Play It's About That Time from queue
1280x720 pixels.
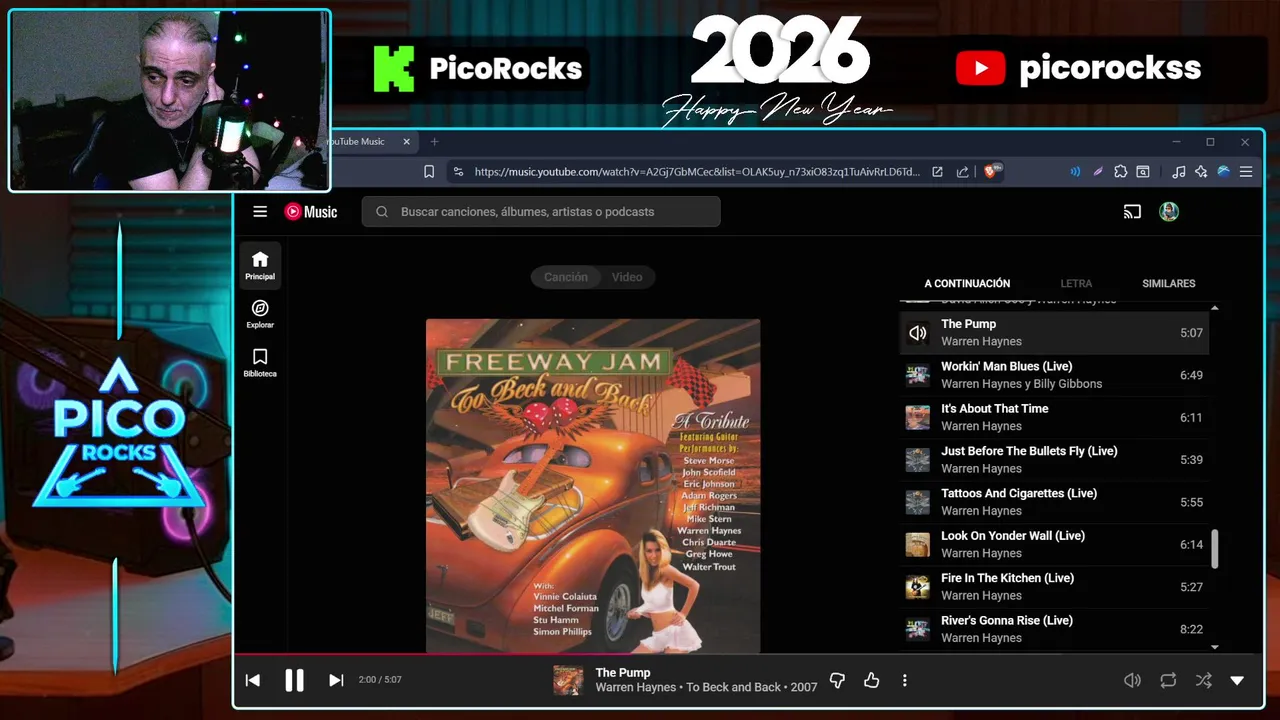pos(1054,417)
